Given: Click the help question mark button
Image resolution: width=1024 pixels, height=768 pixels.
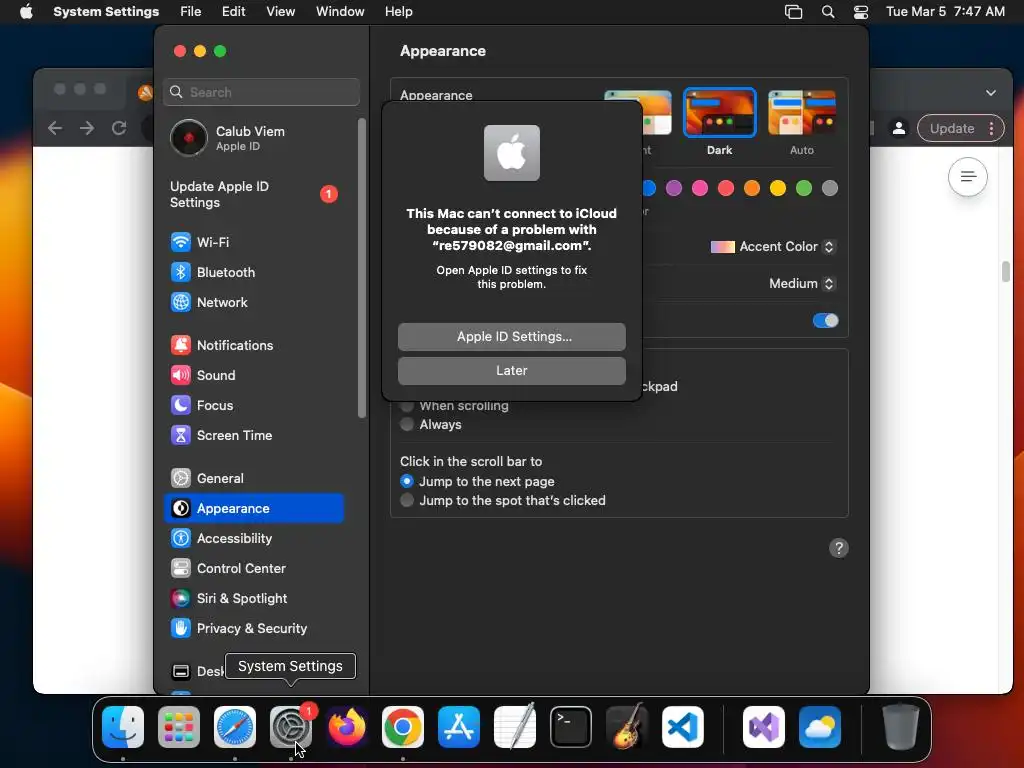Looking at the screenshot, I should coord(839,548).
